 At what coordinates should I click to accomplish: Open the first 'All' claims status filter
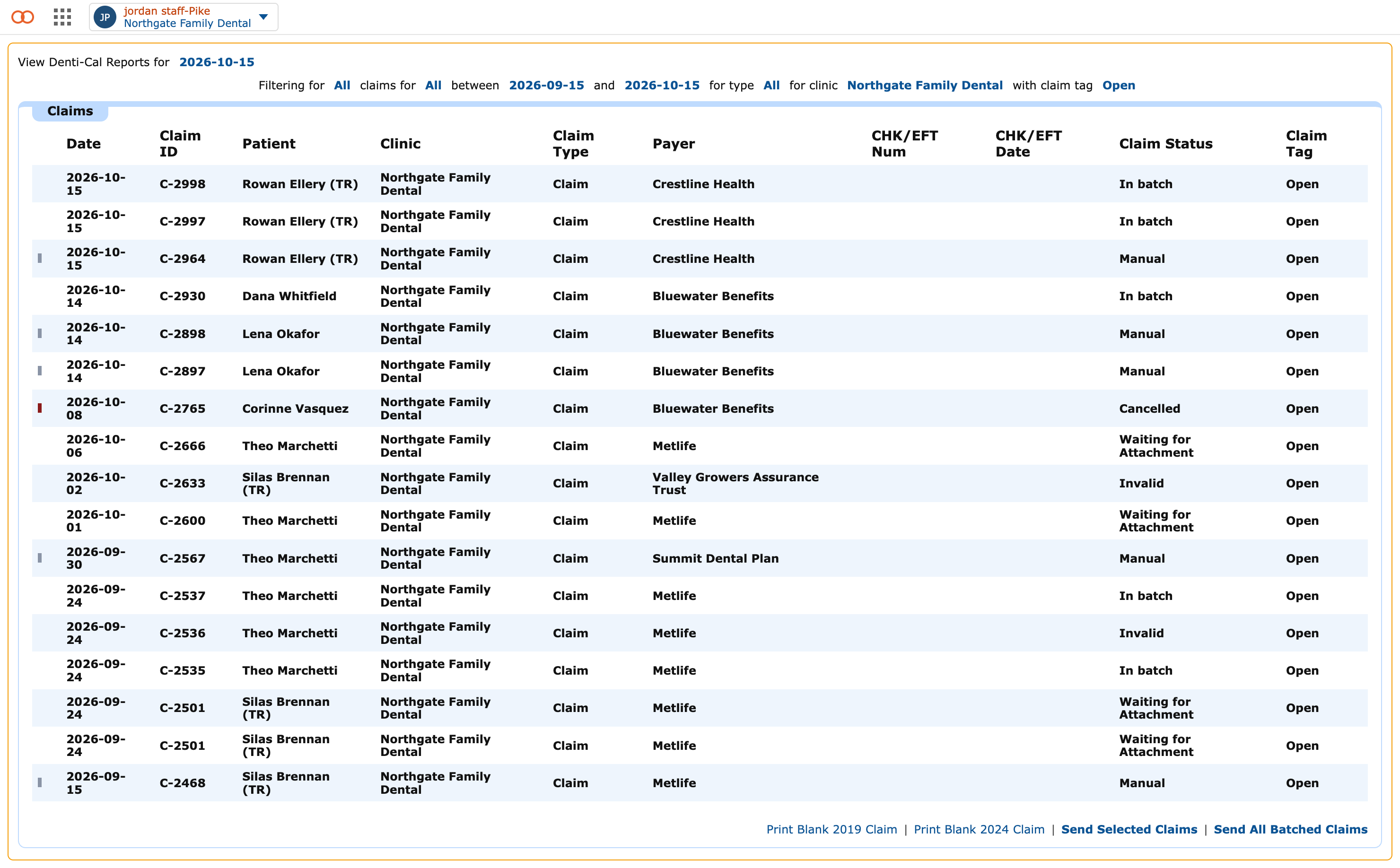(x=342, y=86)
